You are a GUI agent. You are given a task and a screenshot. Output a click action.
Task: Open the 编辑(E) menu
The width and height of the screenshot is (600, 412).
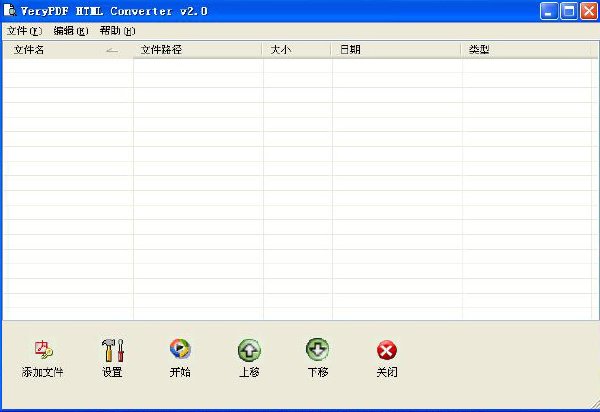click(71, 31)
